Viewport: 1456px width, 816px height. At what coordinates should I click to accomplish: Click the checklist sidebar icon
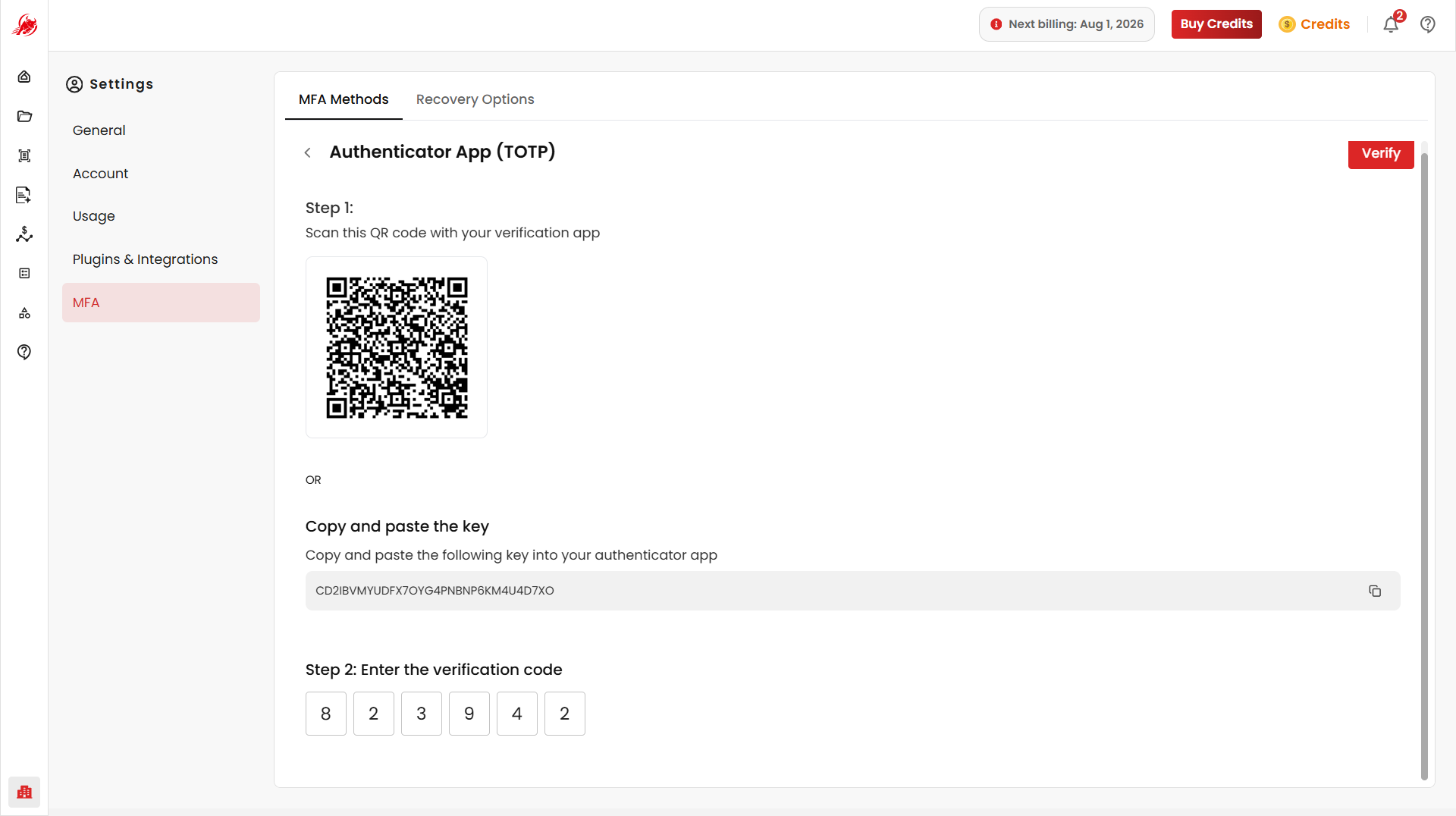pos(24,273)
